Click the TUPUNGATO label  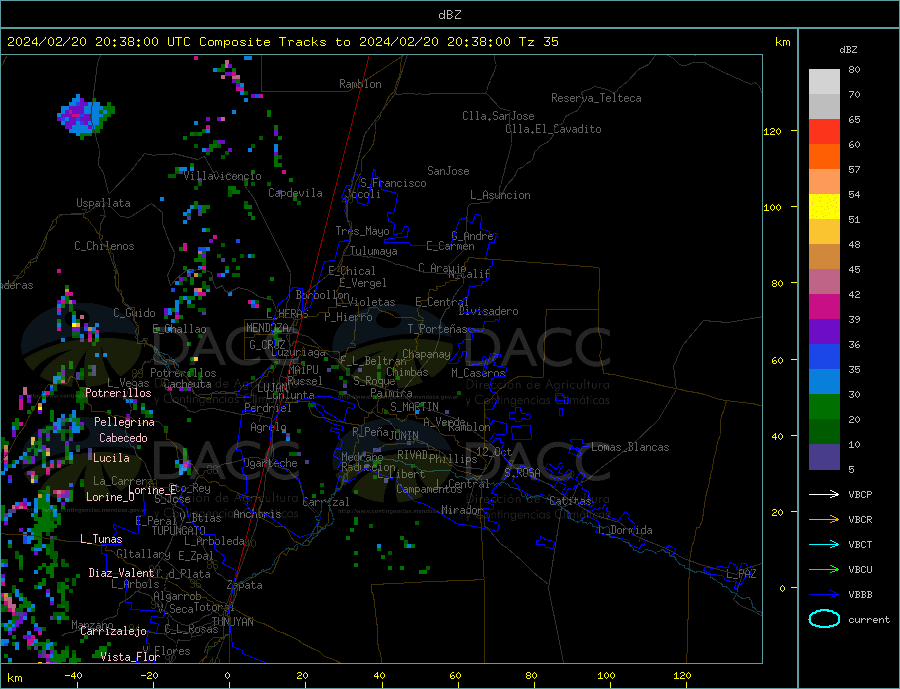pos(178,531)
